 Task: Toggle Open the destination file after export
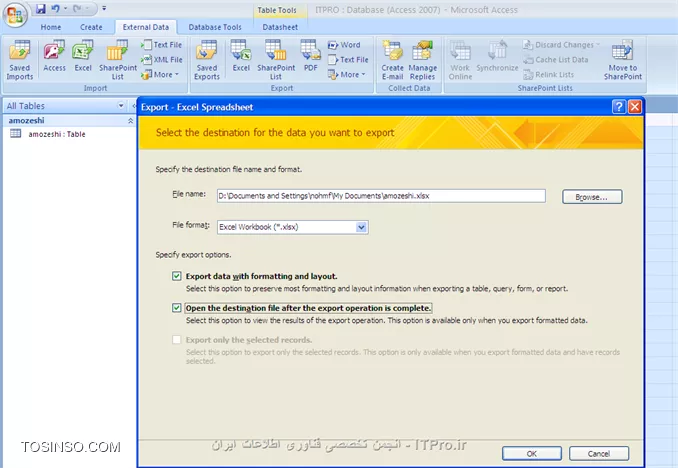(176, 308)
